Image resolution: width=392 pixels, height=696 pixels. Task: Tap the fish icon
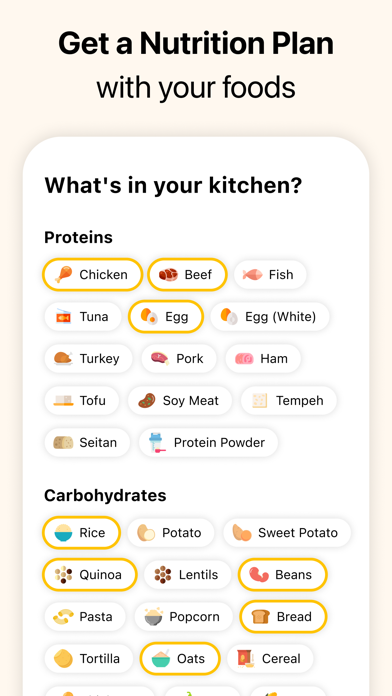pos(252,274)
